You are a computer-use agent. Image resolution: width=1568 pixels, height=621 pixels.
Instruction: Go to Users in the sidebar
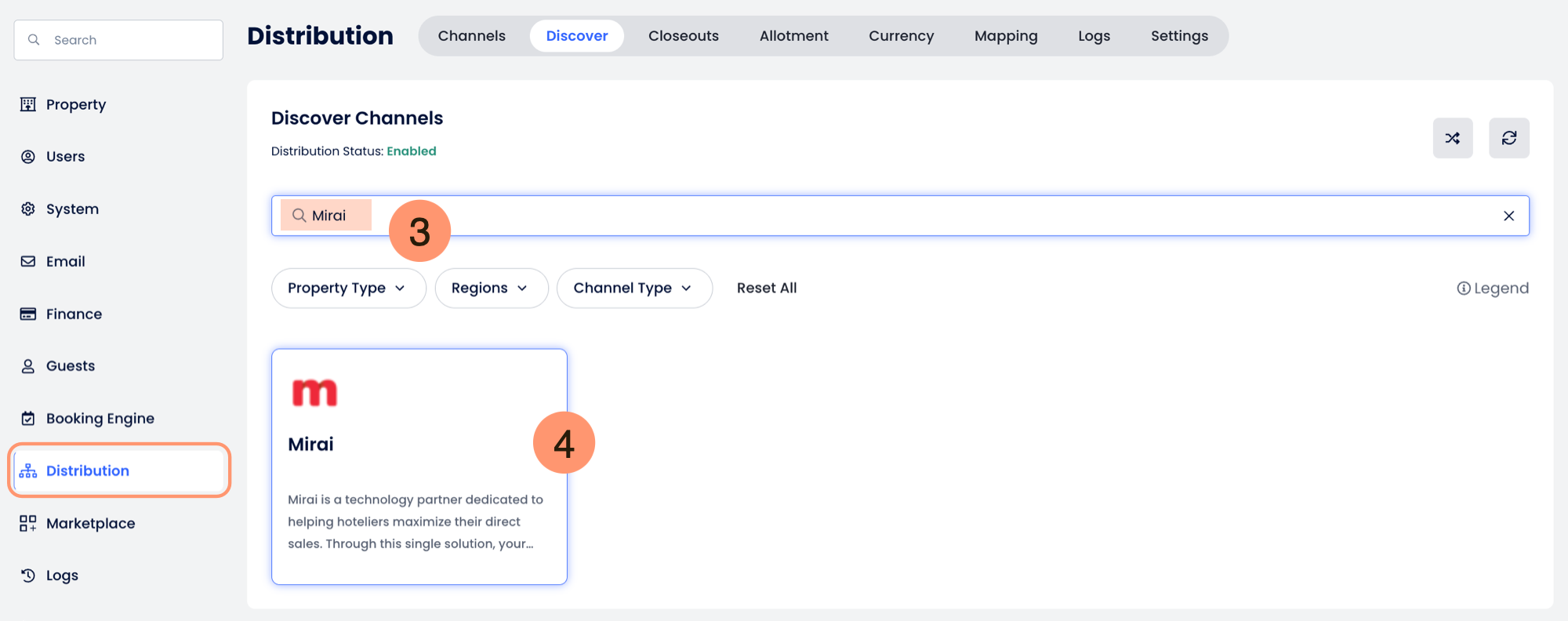[65, 157]
